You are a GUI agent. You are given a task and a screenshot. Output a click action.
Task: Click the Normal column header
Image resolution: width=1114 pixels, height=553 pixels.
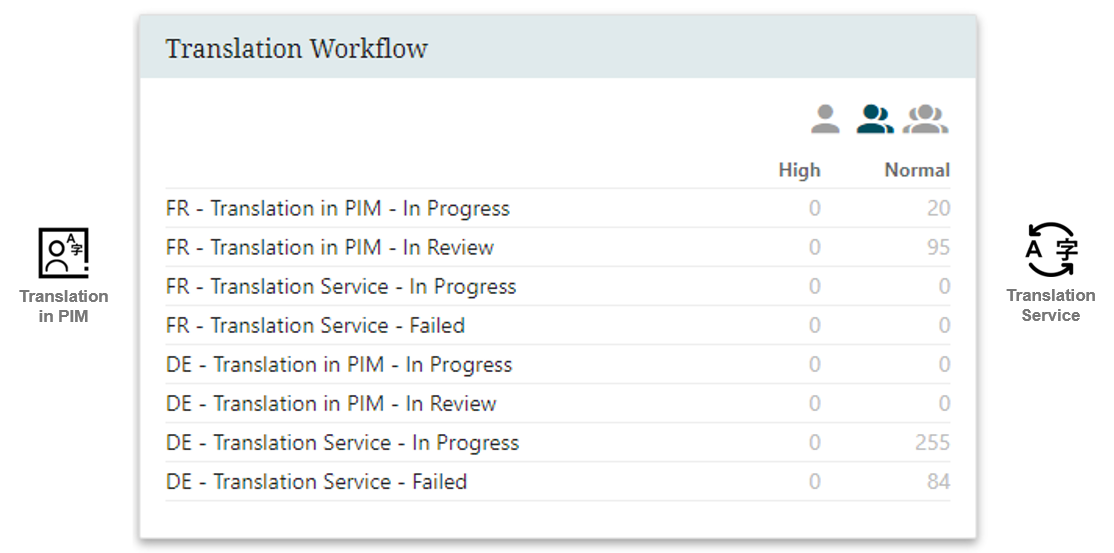pyautogui.click(x=917, y=170)
